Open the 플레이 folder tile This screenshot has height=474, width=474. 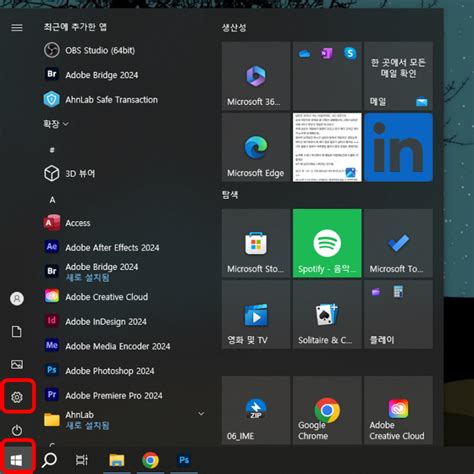[399, 315]
